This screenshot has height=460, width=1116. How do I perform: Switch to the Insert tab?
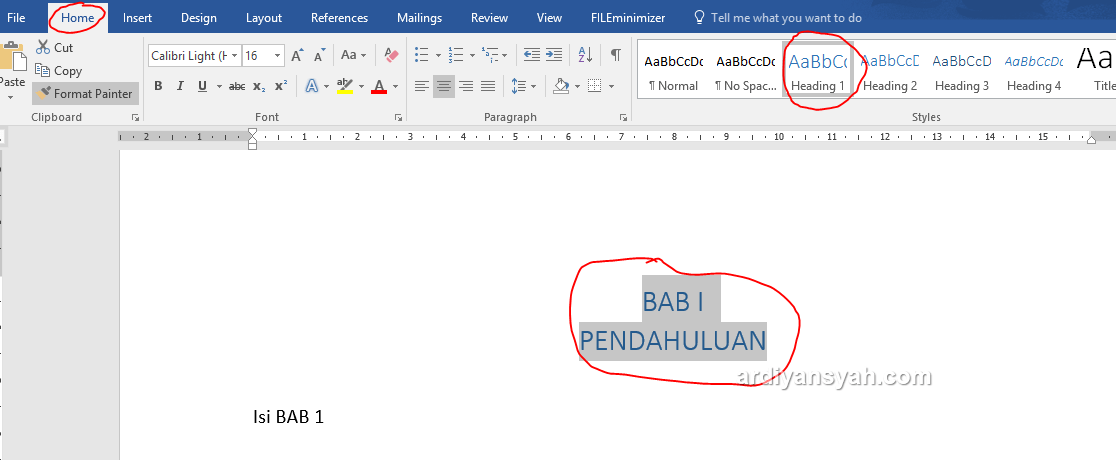pyautogui.click(x=137, y=18)
